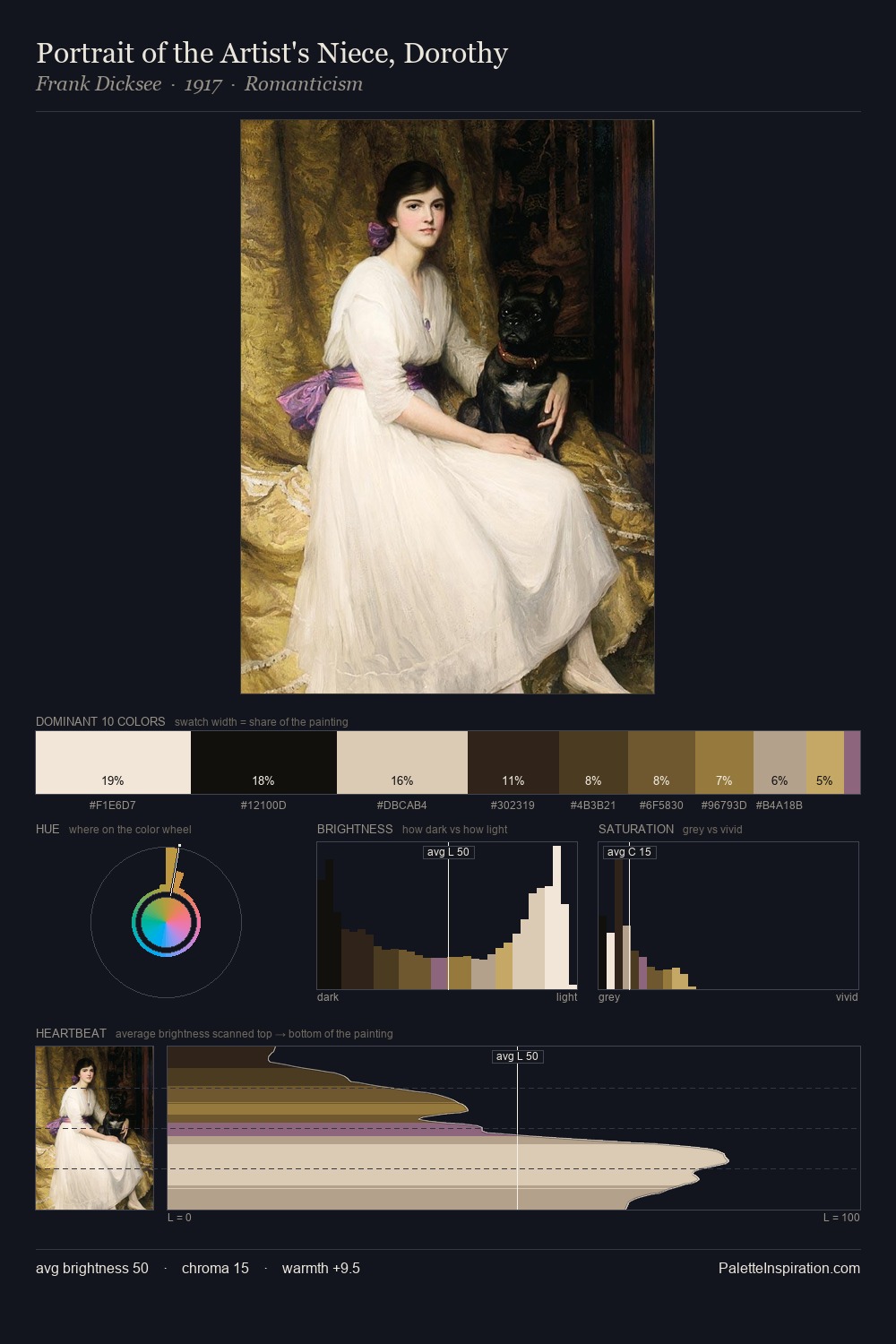Viewport: 896px width, 1344px height.
Task: Click the #12100D hex code label
Action: [x=263, y=806]
